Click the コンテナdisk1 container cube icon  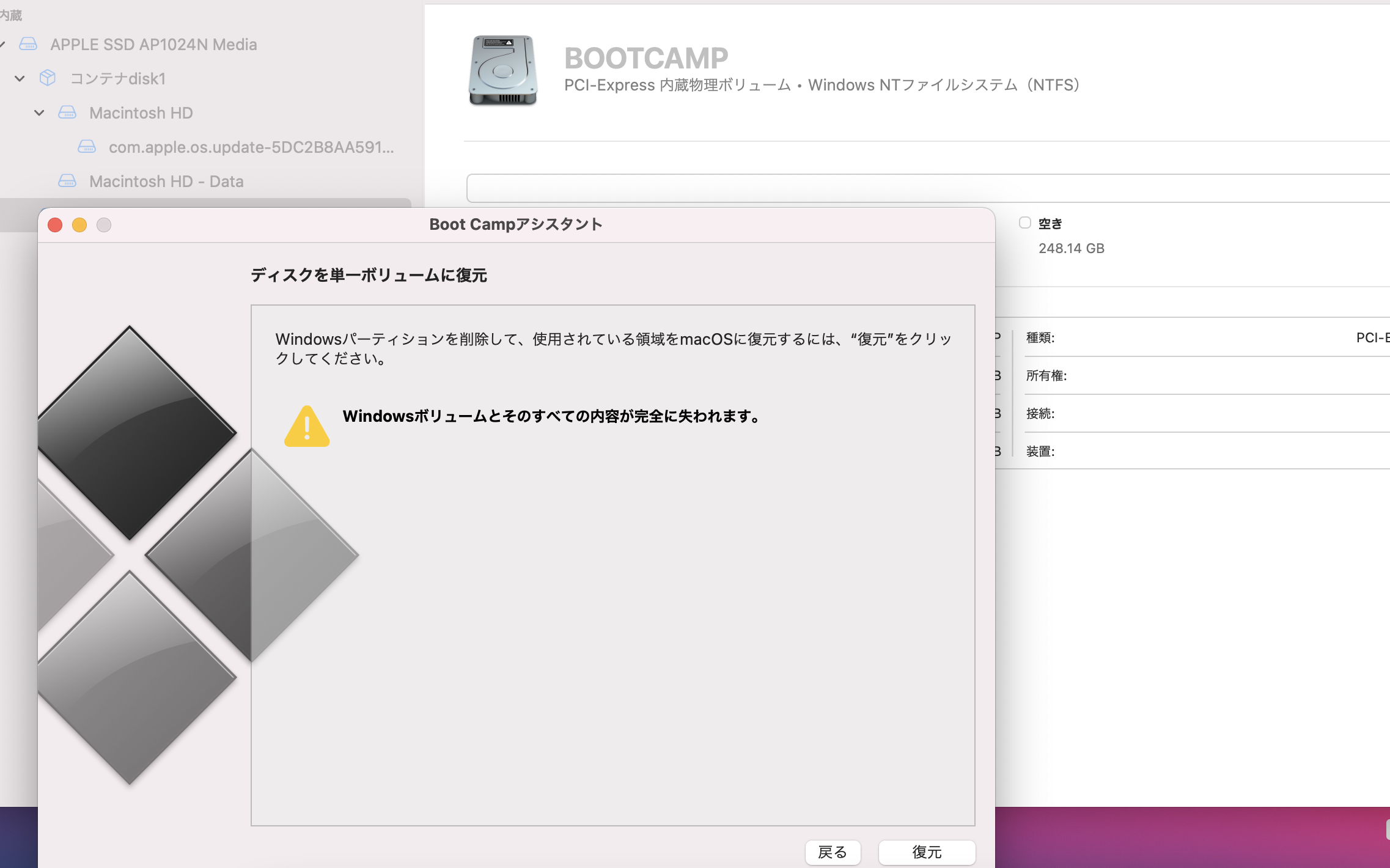tap(48, 78)
